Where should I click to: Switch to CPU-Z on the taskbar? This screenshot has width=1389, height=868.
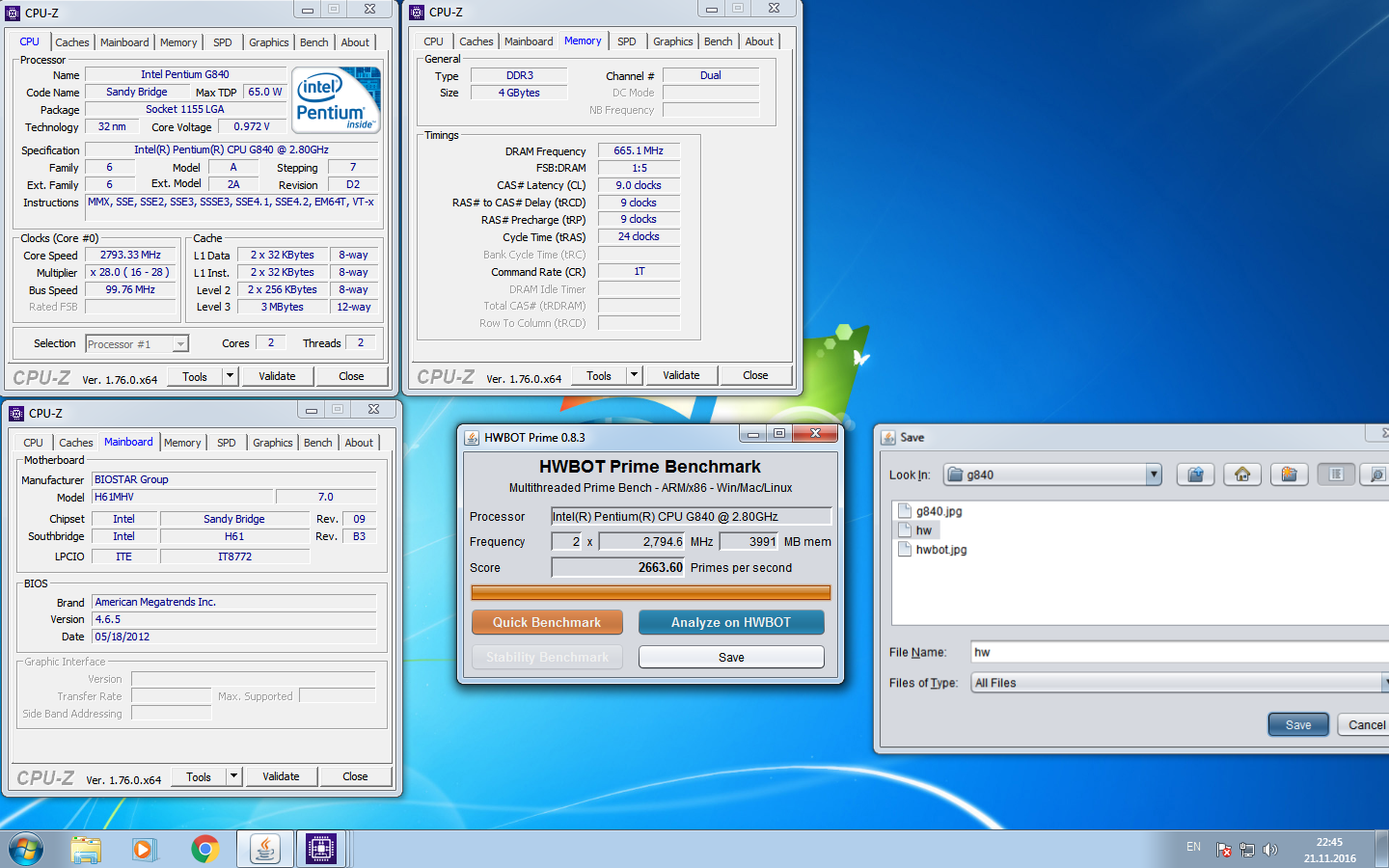click(x=321, y=849)
